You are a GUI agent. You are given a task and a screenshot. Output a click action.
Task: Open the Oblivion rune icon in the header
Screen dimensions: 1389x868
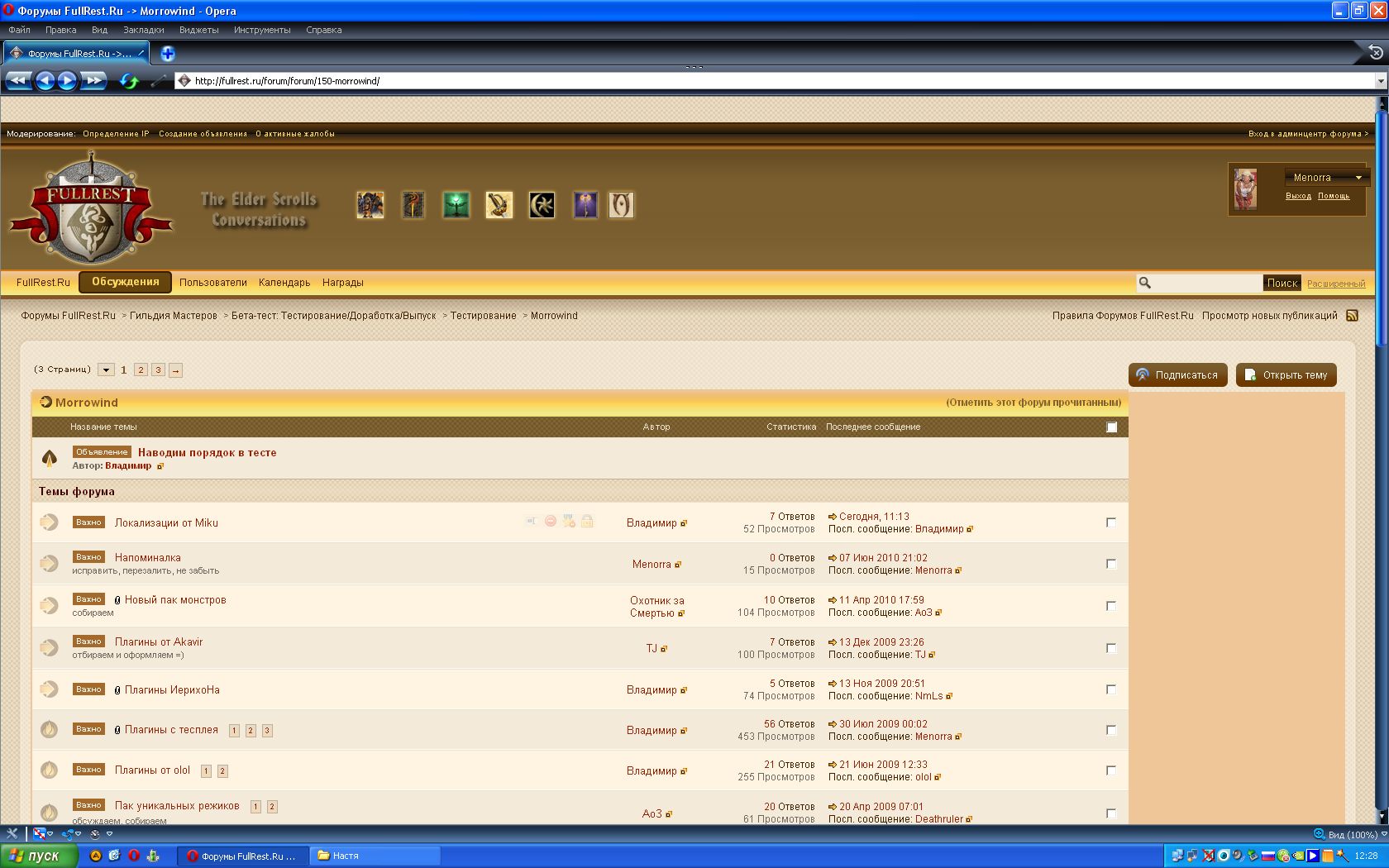[621, 205]
